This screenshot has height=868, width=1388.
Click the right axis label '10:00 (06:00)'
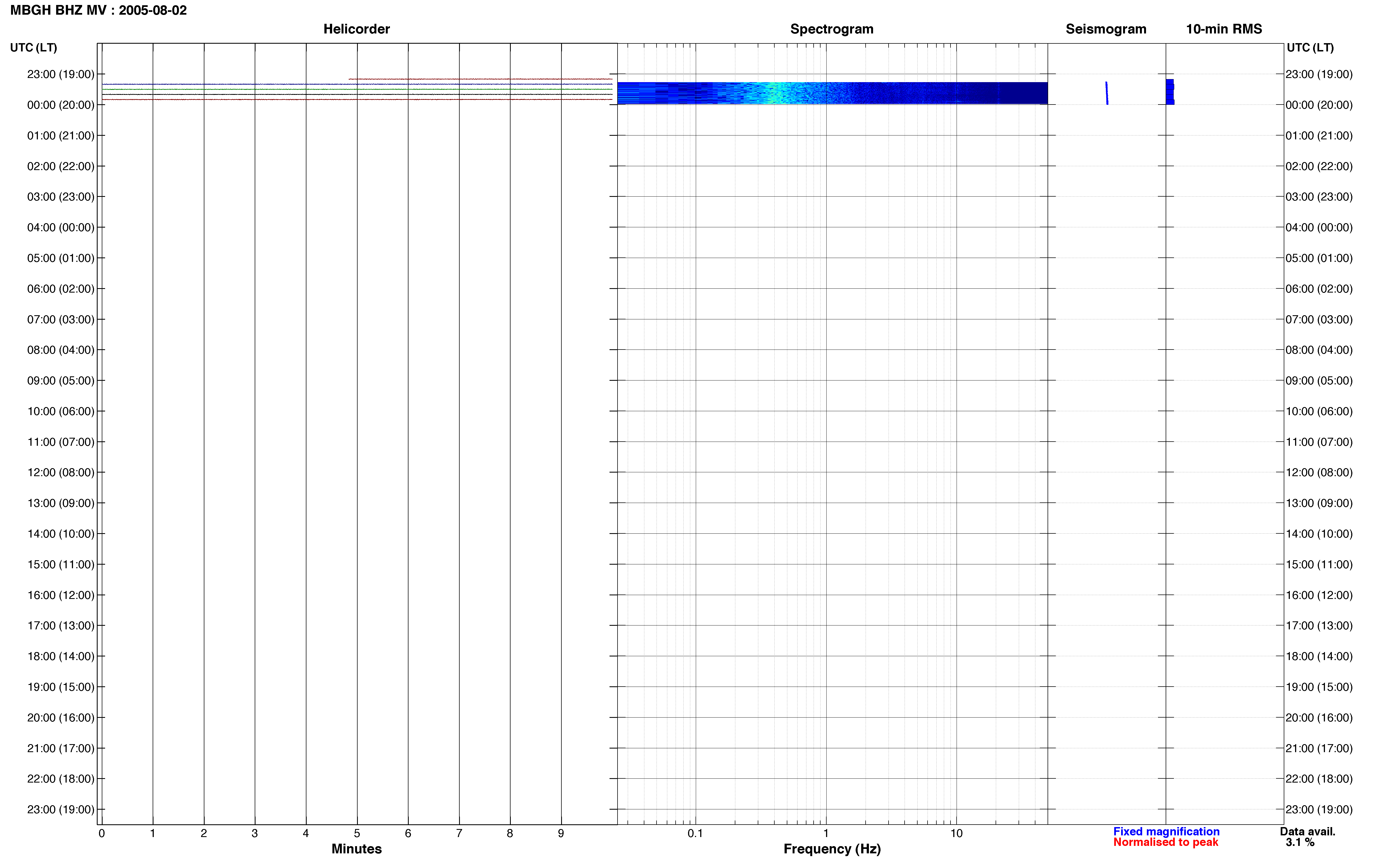point(1319,412)
